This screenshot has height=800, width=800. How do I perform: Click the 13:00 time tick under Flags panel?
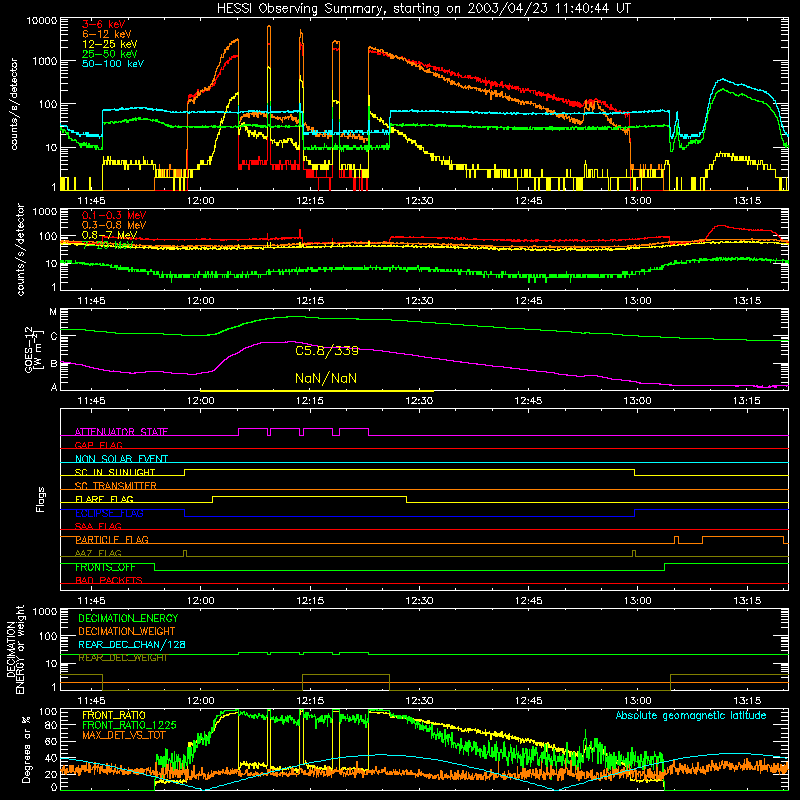tap(637, 601)
